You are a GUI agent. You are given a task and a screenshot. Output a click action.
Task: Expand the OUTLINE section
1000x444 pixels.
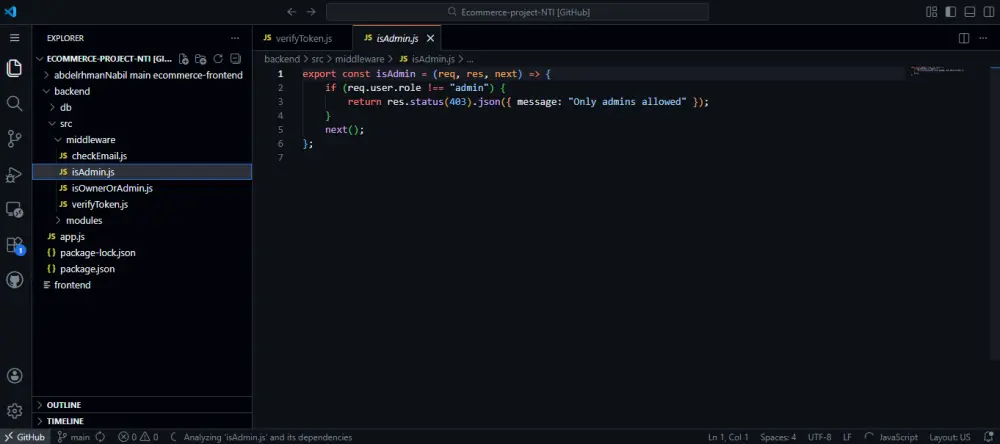(x=142, y=405)
